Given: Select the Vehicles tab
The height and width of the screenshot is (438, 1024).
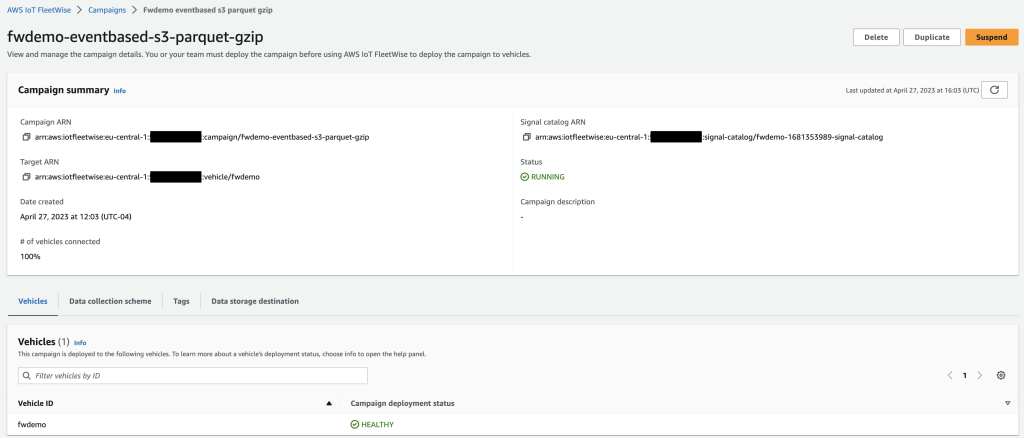Looking at the screenshot, I should [x=33, y=301].
